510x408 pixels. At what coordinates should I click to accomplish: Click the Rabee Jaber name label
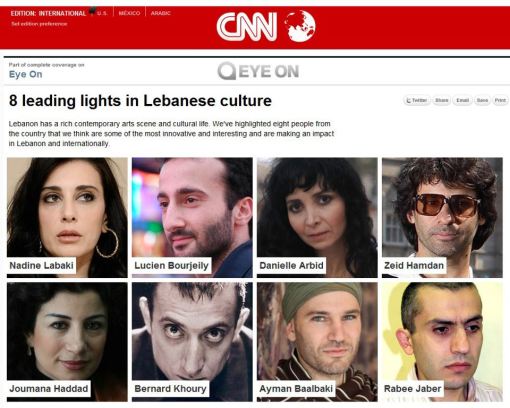[x=413, y=389]
